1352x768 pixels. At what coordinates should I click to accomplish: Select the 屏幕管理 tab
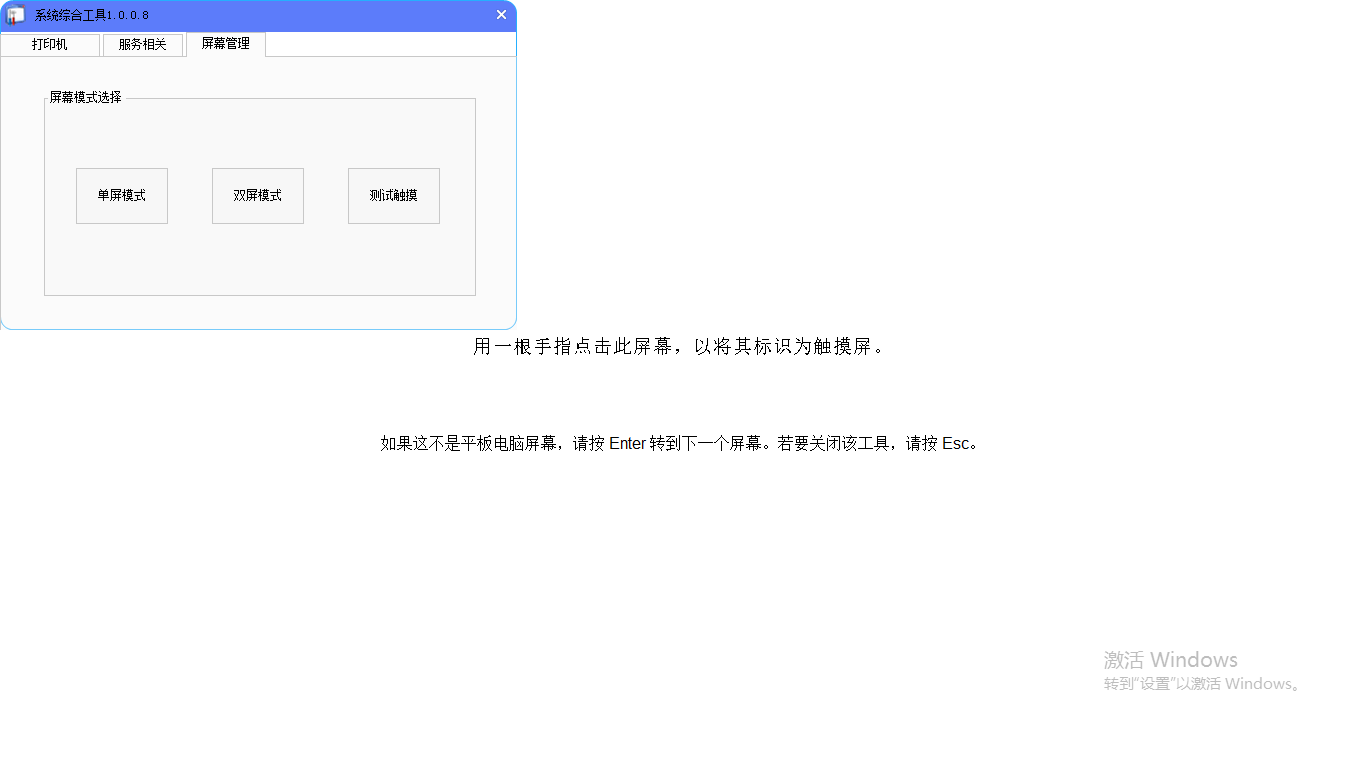(x=226, y=44)
